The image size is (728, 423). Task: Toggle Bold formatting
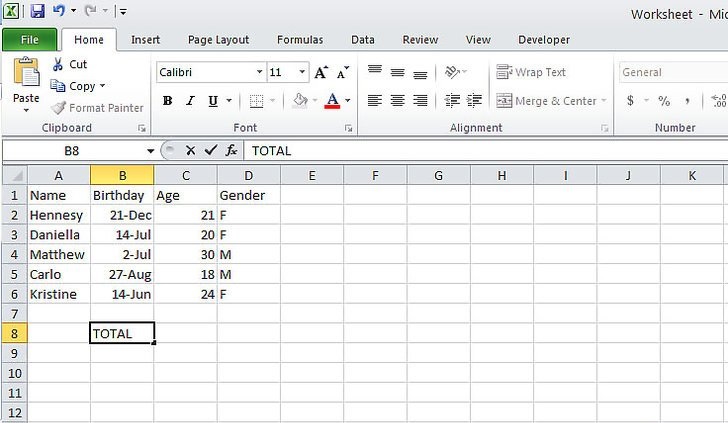(167, 101)
